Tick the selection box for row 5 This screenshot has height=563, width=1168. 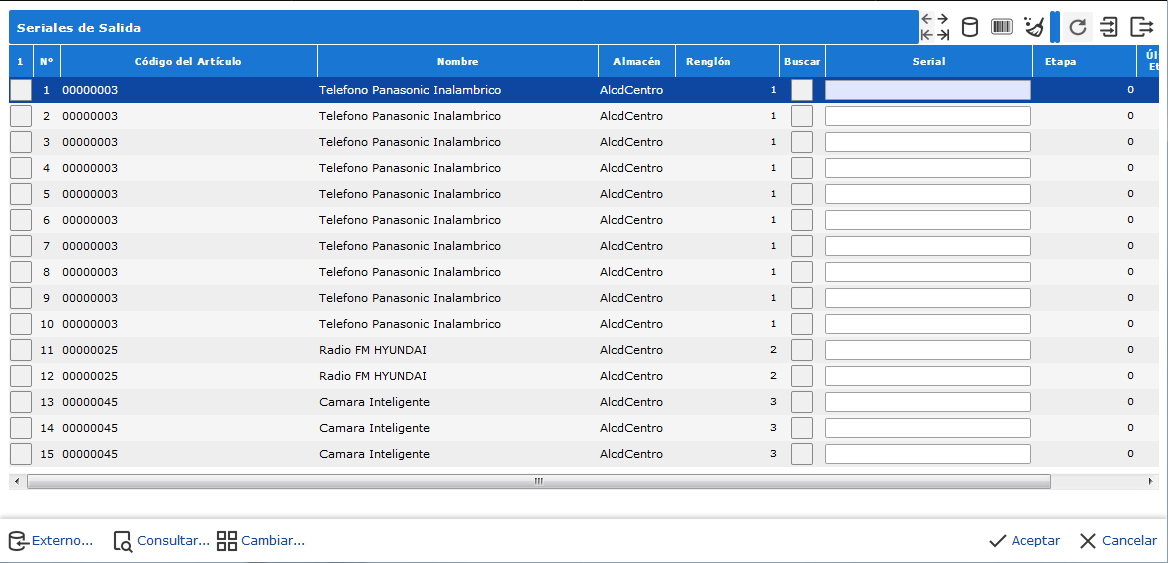pyautogui.click(x=21, y=194)
